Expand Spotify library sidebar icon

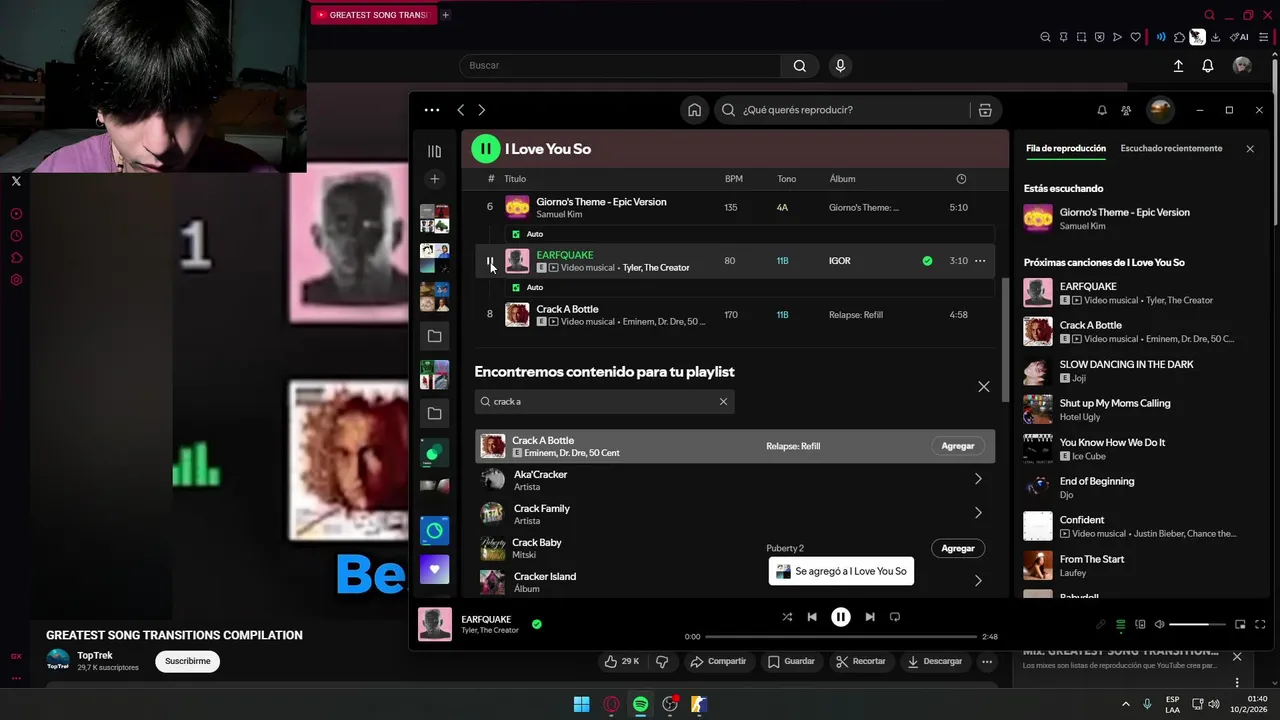[434, 151]
